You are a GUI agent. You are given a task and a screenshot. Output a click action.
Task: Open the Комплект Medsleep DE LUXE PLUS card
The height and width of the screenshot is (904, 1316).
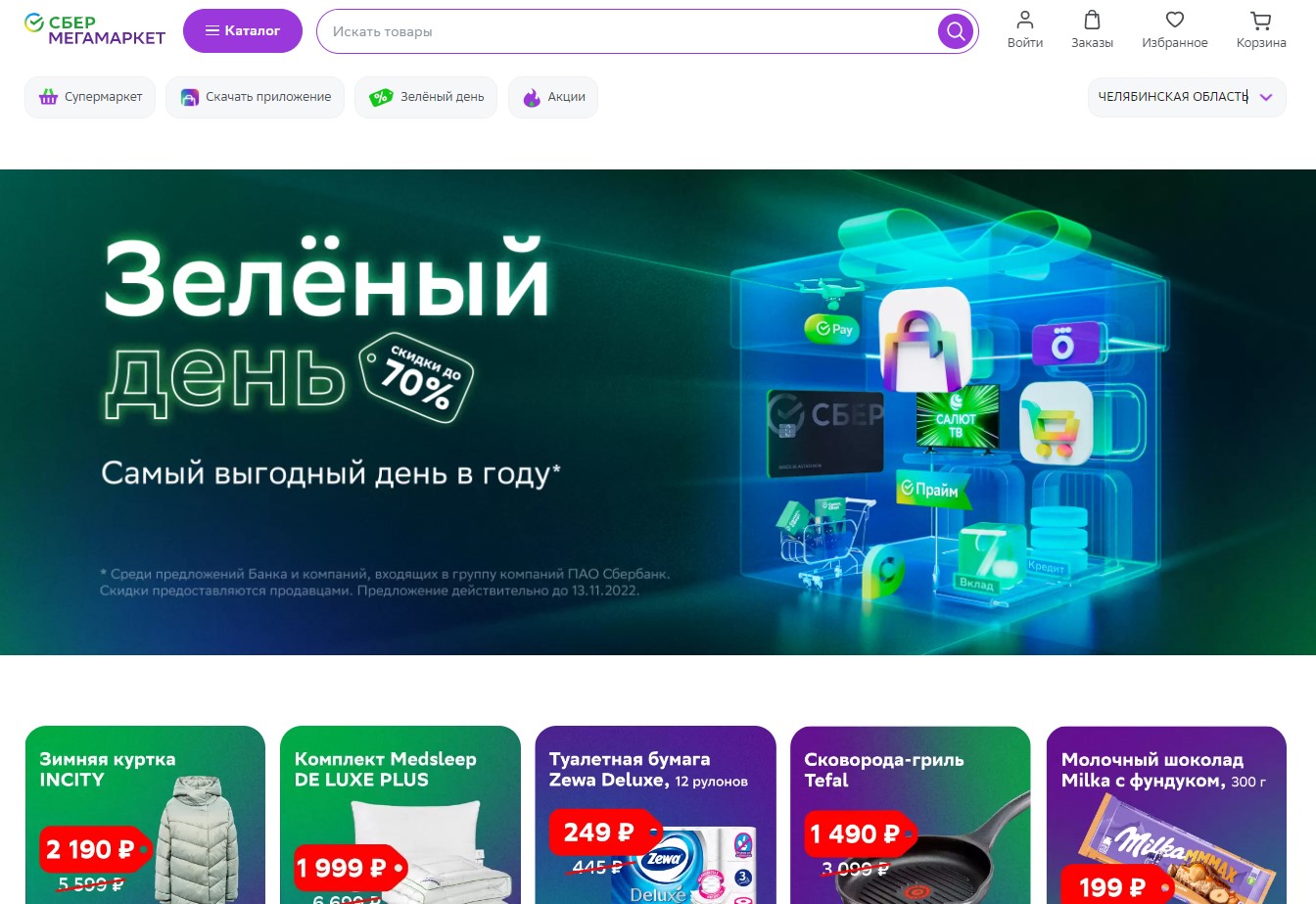click(x=400, y=815)
